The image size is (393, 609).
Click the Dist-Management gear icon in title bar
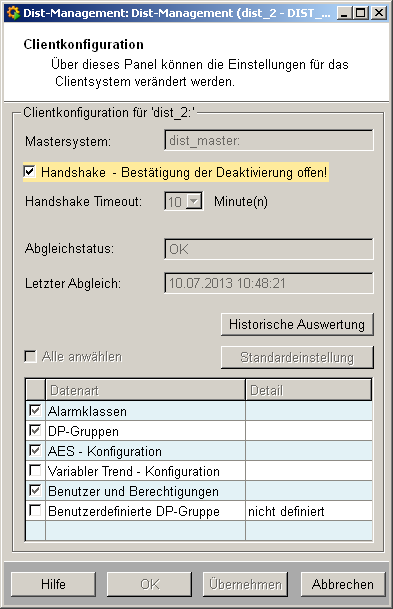tap(14, 13)
